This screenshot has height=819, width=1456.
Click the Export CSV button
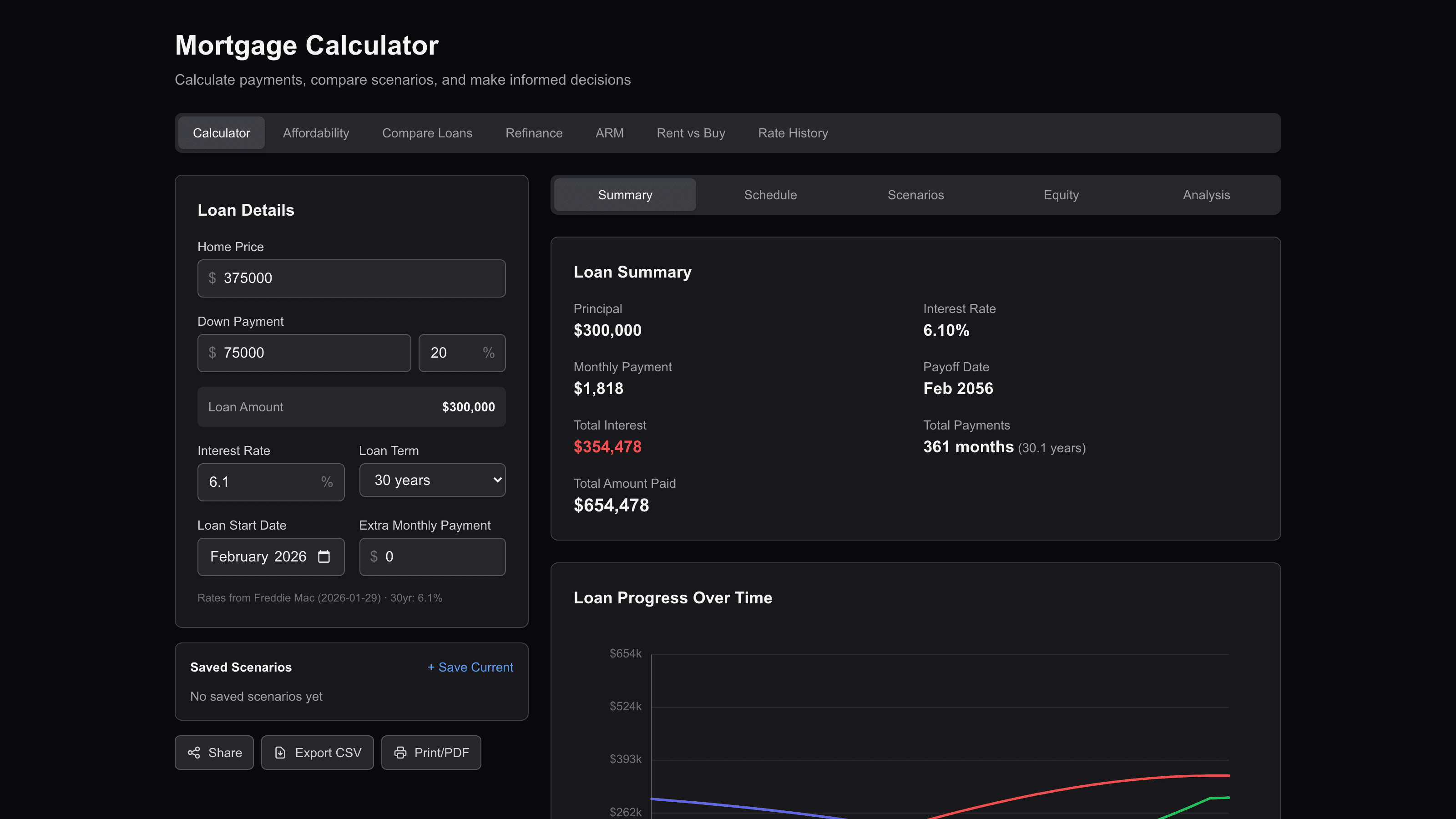(x=317, y=752)
